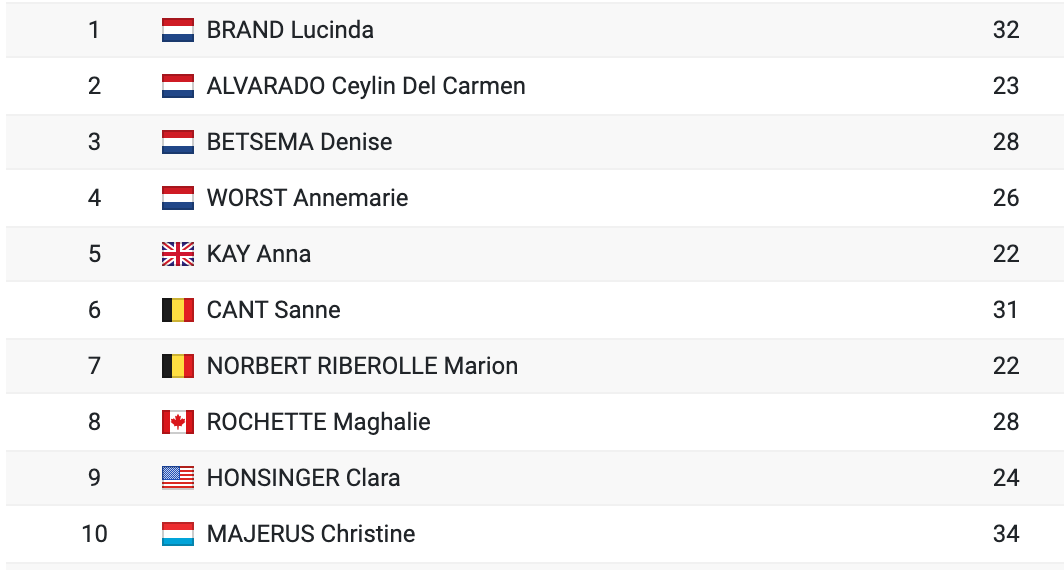This screenshot has height=570, width=1064.
Task: Open WORST Annemarie's profile
Action: (307, 198)
